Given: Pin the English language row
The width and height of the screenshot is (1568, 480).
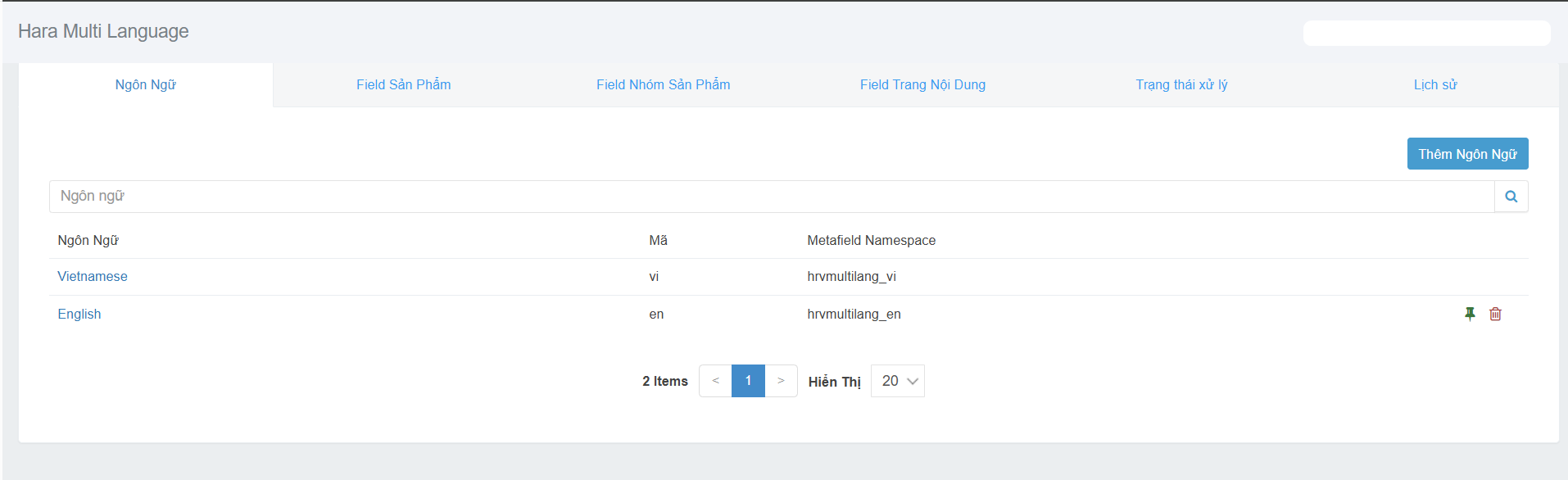Looking at the screenshot, I should [x=1470, y=314].
